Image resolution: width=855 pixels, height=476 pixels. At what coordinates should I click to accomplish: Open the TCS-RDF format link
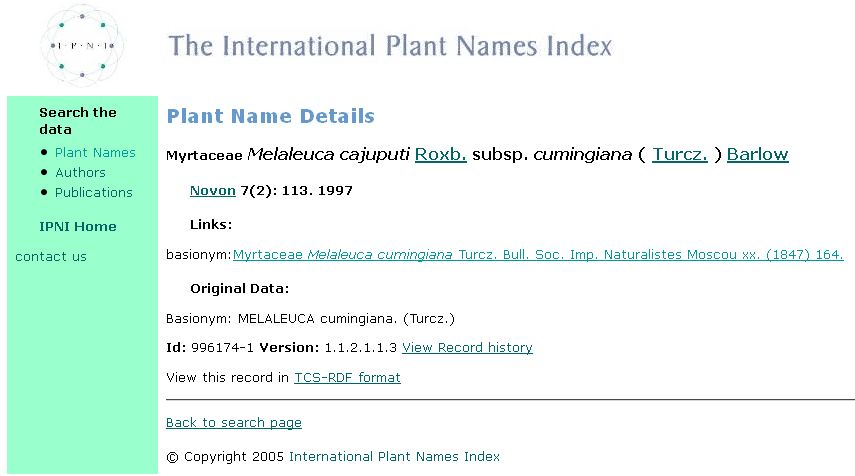click(x=347, y=378)
